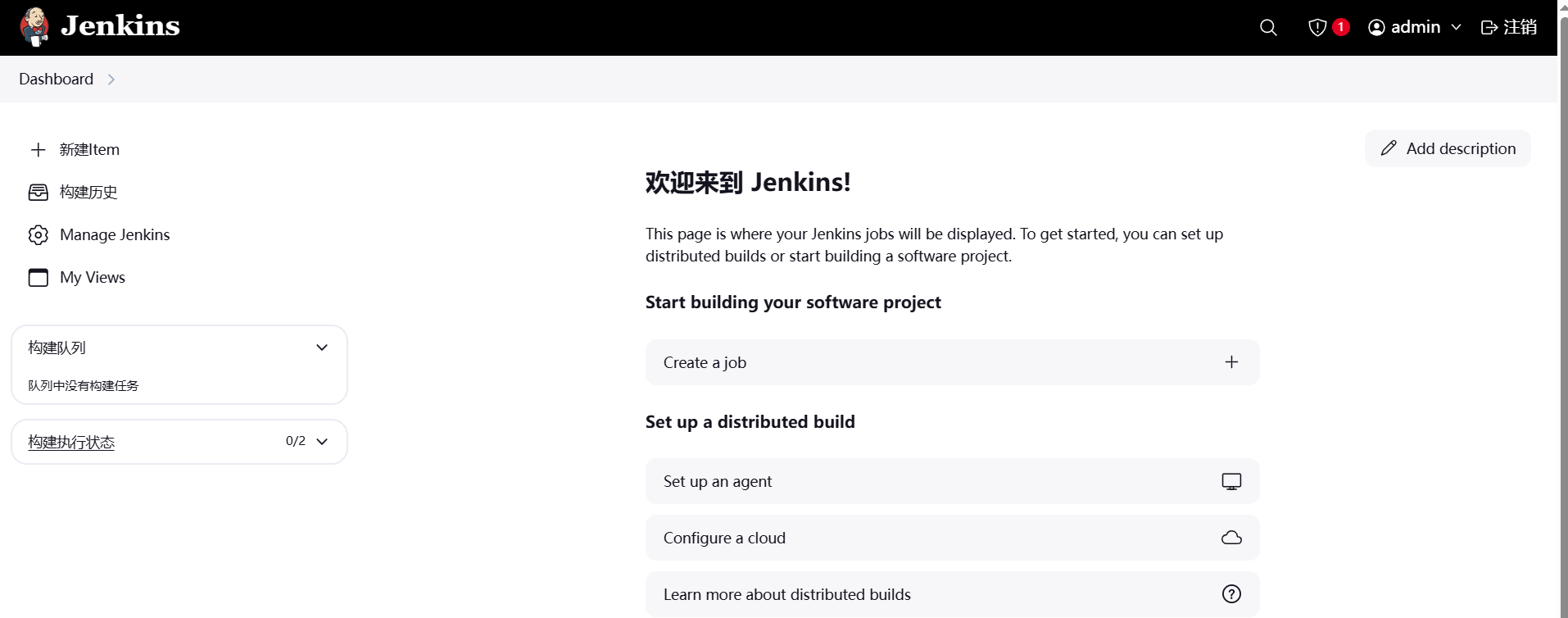Click the 队列中没有构建任务 text
Image resolution: width=1568 pixels, height=618 pixels.
(84, 385)
